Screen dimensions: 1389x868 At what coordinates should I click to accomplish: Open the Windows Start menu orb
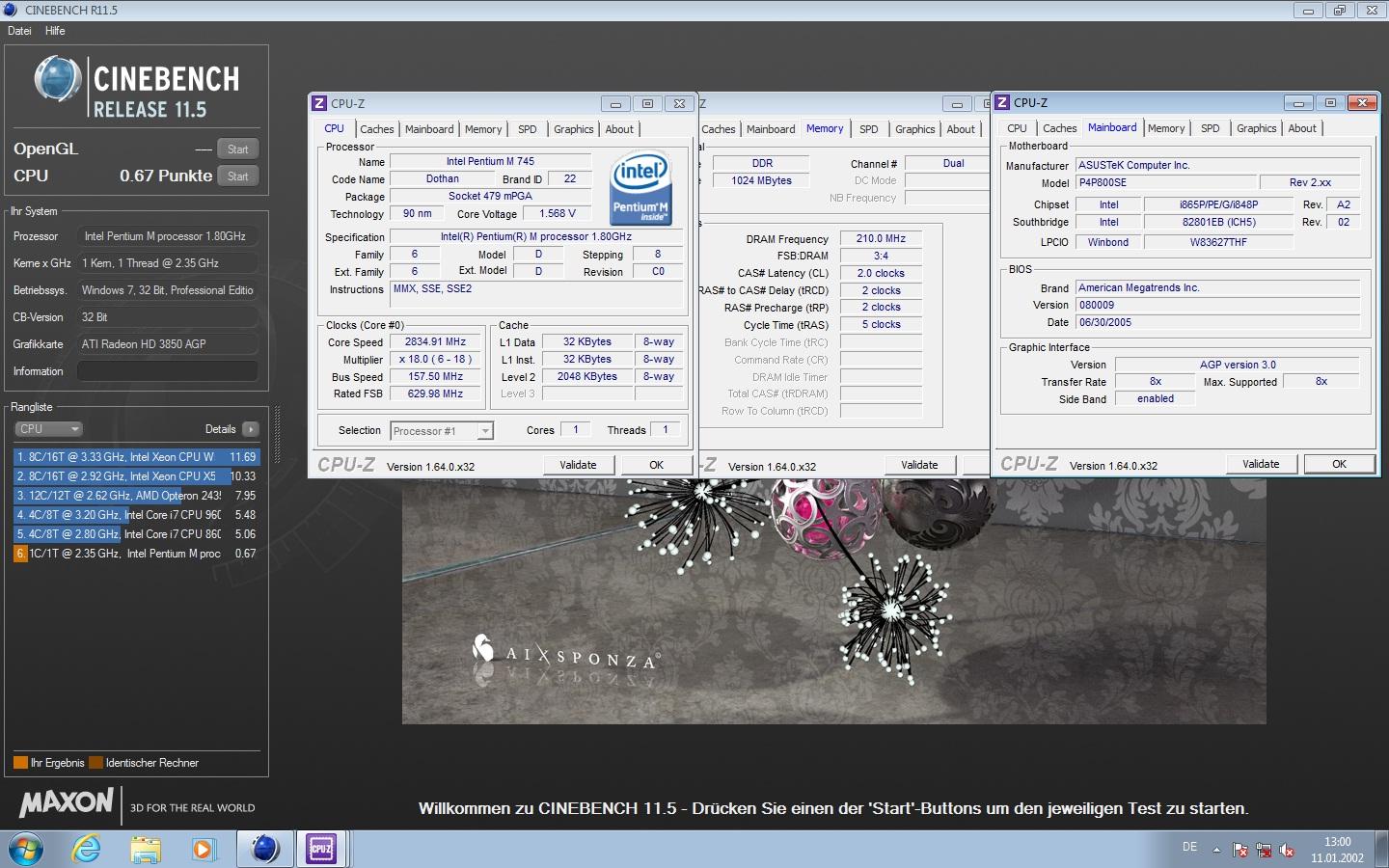coord(26,849)
